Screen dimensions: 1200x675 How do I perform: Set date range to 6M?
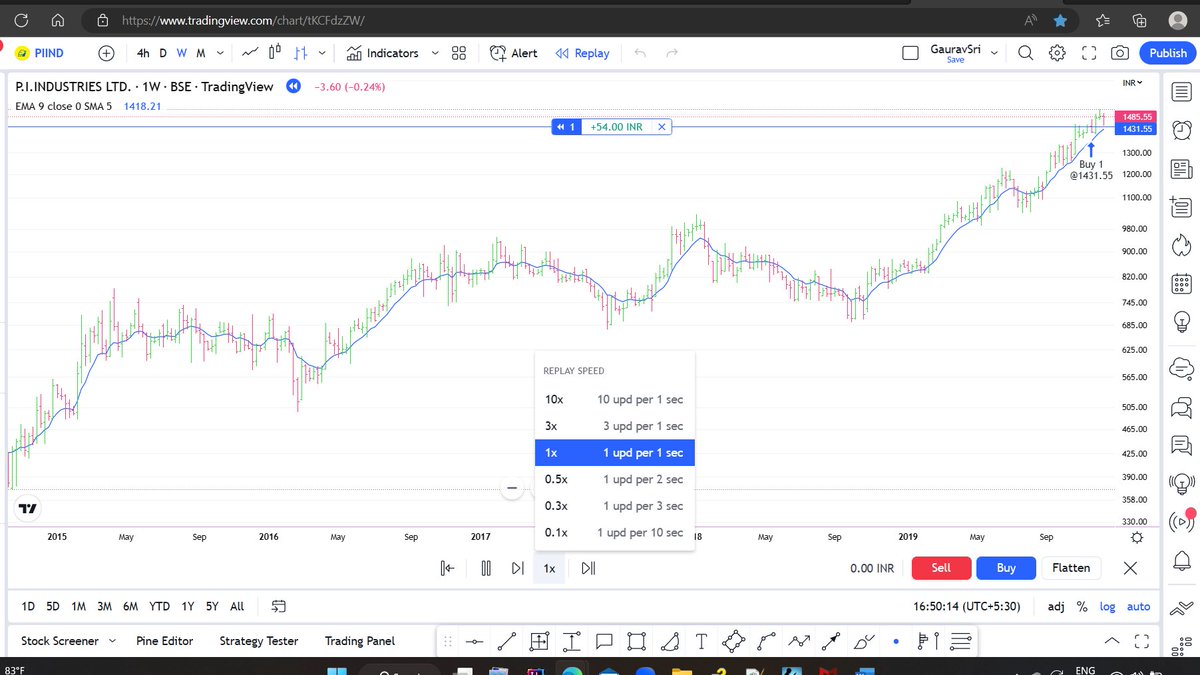[130, 606]
